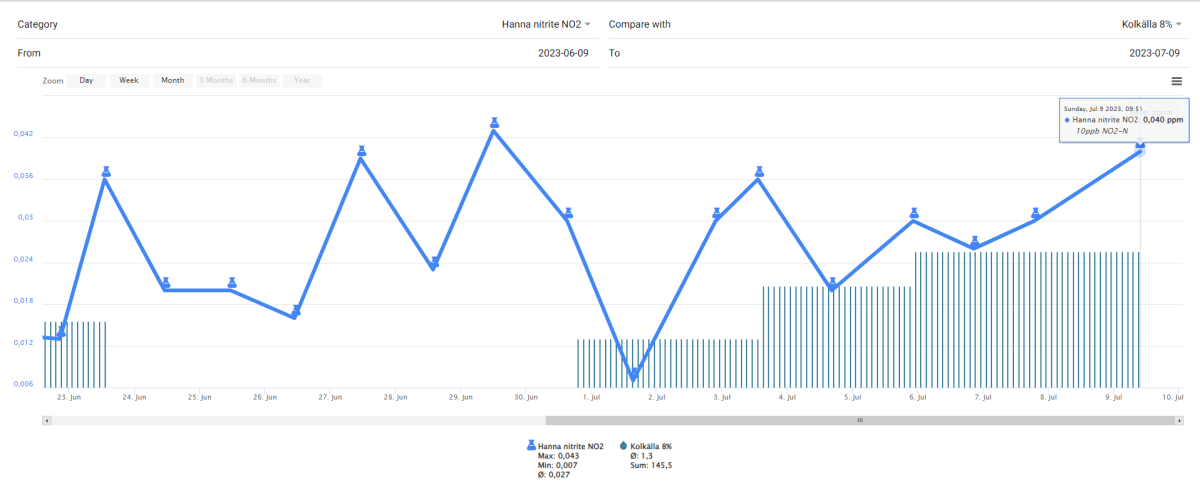Click the "10ppb NO2-N" tooltip note
1200x503 pixels.
tap(1101, 131)
